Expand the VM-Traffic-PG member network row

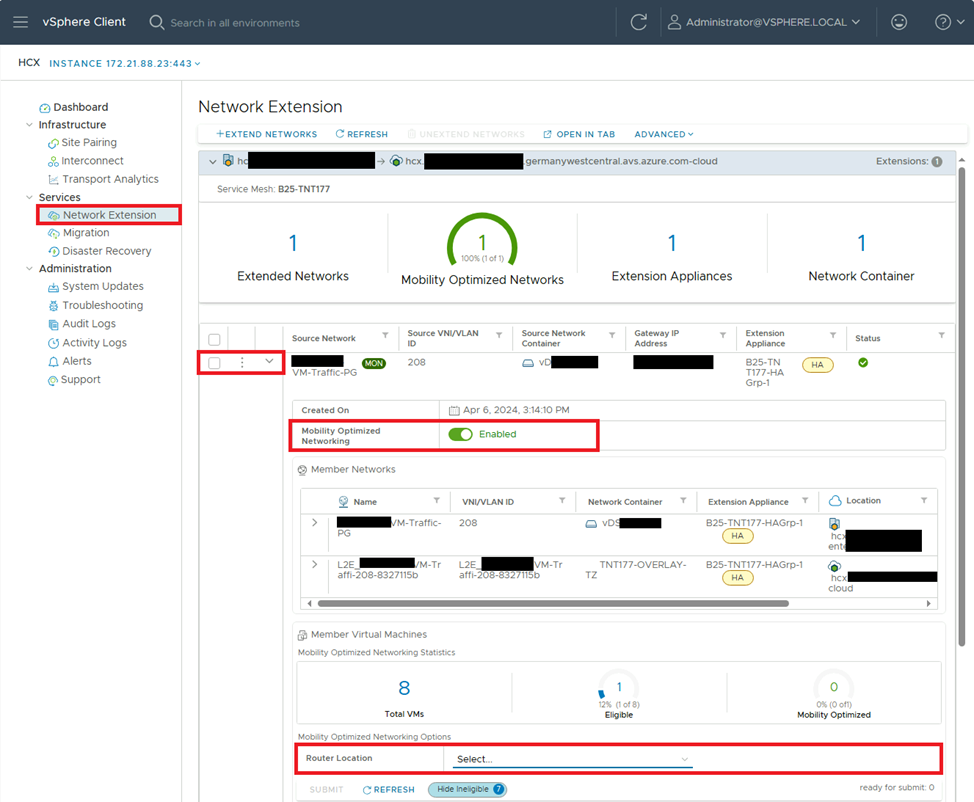point(315,523)
